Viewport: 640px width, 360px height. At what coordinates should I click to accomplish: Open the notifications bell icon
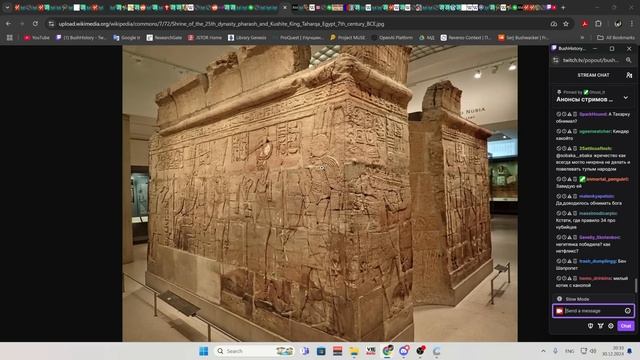(630, 351)
